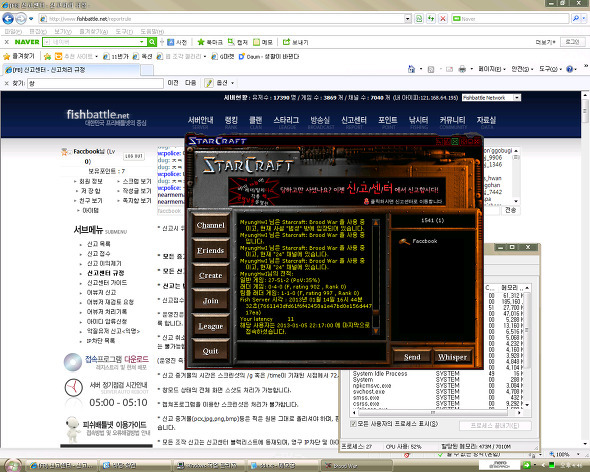The image size is (590, 472).
Task: Click the Naver toolbar 보내기 send icon
Action: [x=286, y=42]
